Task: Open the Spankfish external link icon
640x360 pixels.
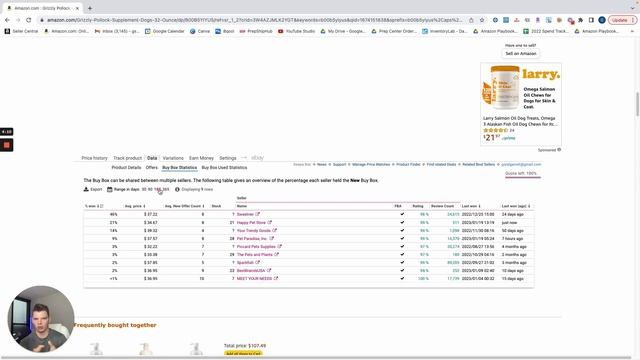Action: point(258,262)
